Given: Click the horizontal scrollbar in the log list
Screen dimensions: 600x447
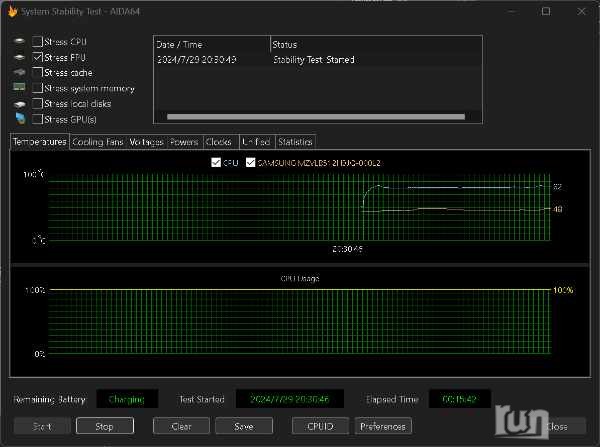Looking at the screenshot, I should coord(316,116).
